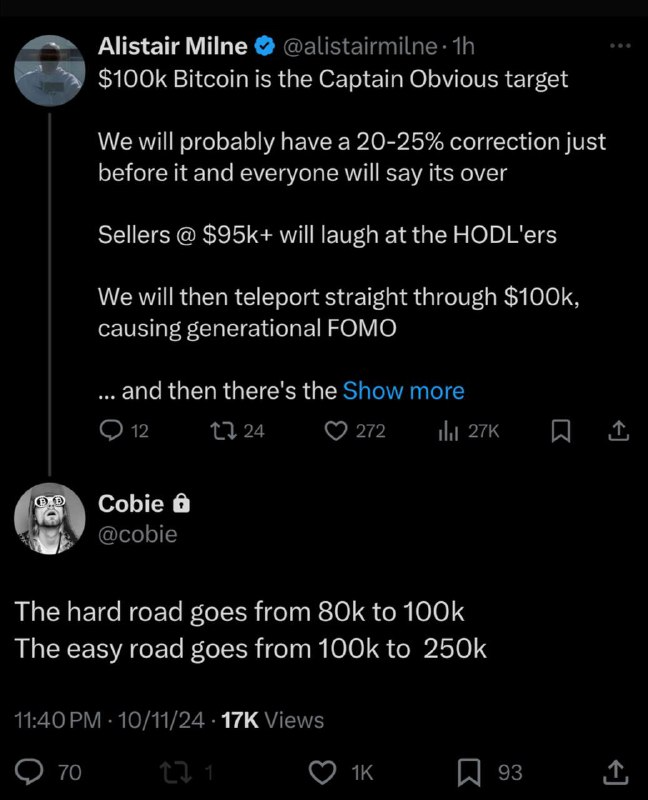The width and height of the screenshot is (648, 800).
Task: Expand tweet with Show more
Action: (x=403, y=391)
